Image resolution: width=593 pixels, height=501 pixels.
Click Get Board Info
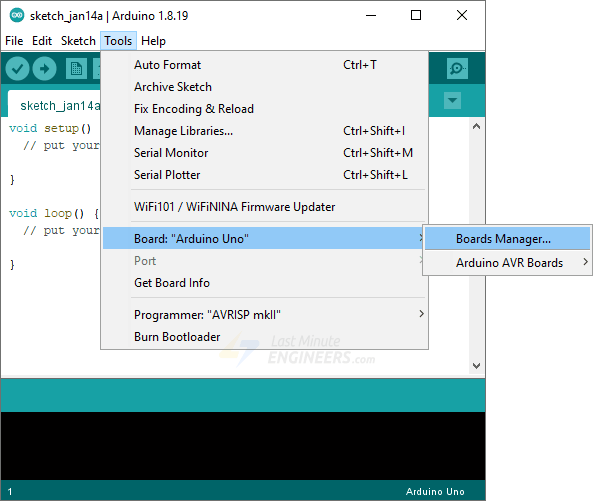265,283
